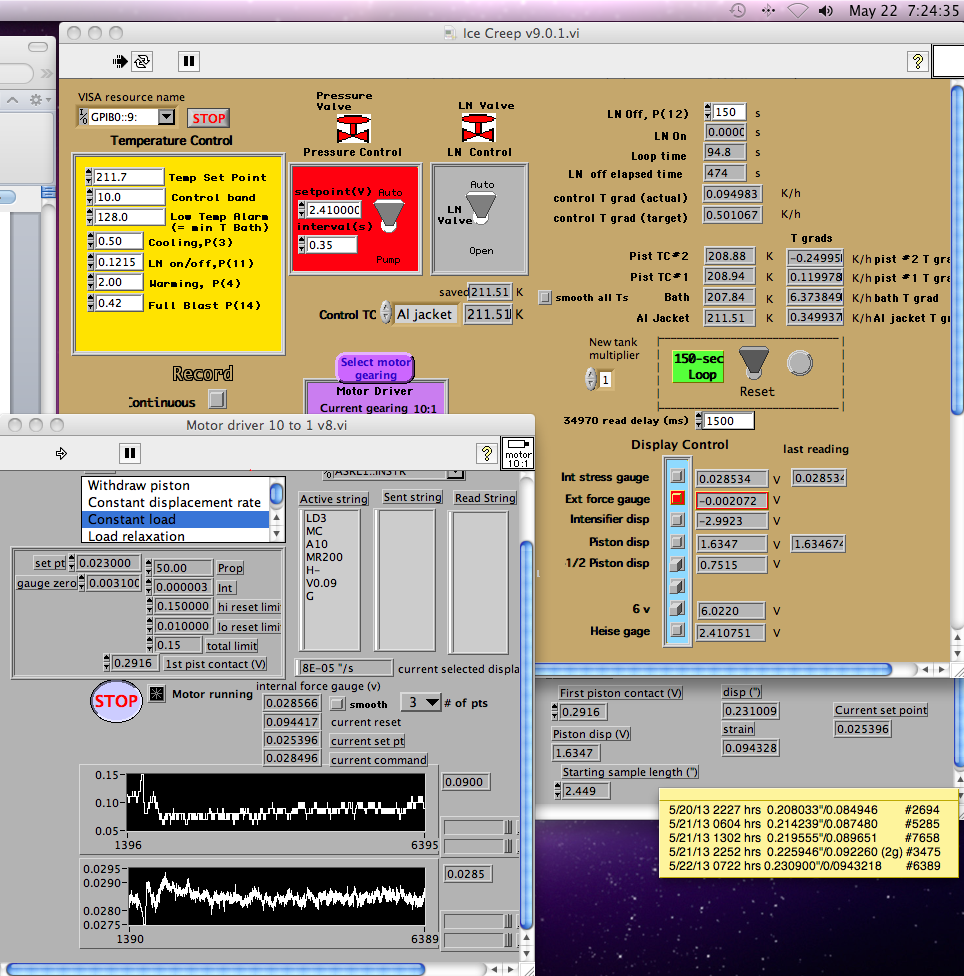This screenshot has width=964, height=976.
Task: Open the Control TC Al jacket selector
Action: [x=425, y=315]
